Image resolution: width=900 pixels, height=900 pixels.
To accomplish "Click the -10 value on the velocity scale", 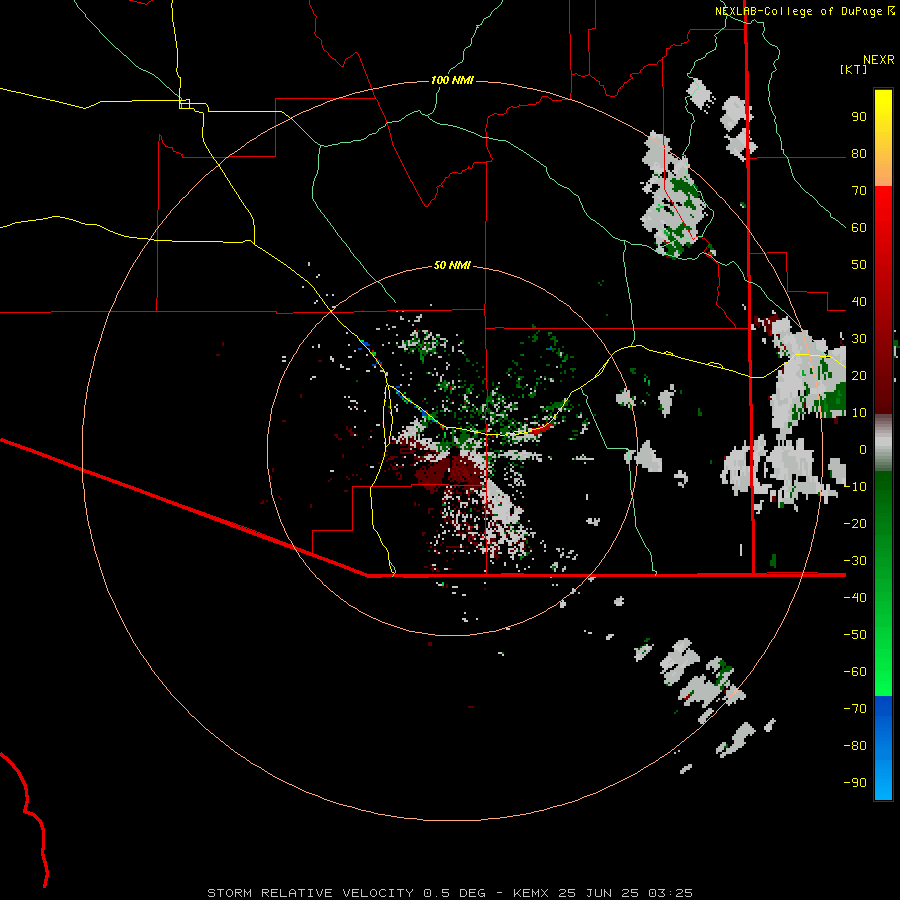I will click(x=855, y=487).
